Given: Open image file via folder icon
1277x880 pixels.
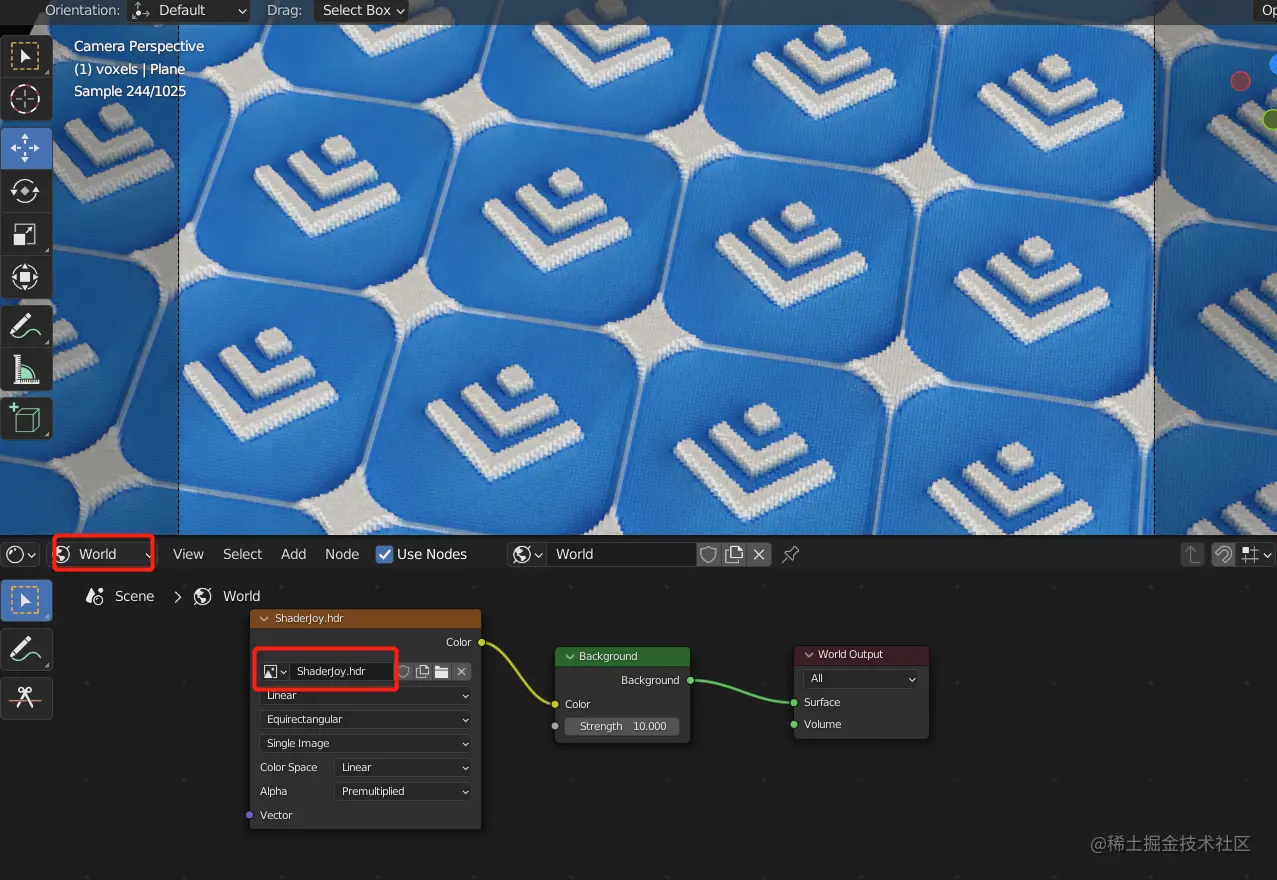Looking at the screenshot, I should point(441,672).
